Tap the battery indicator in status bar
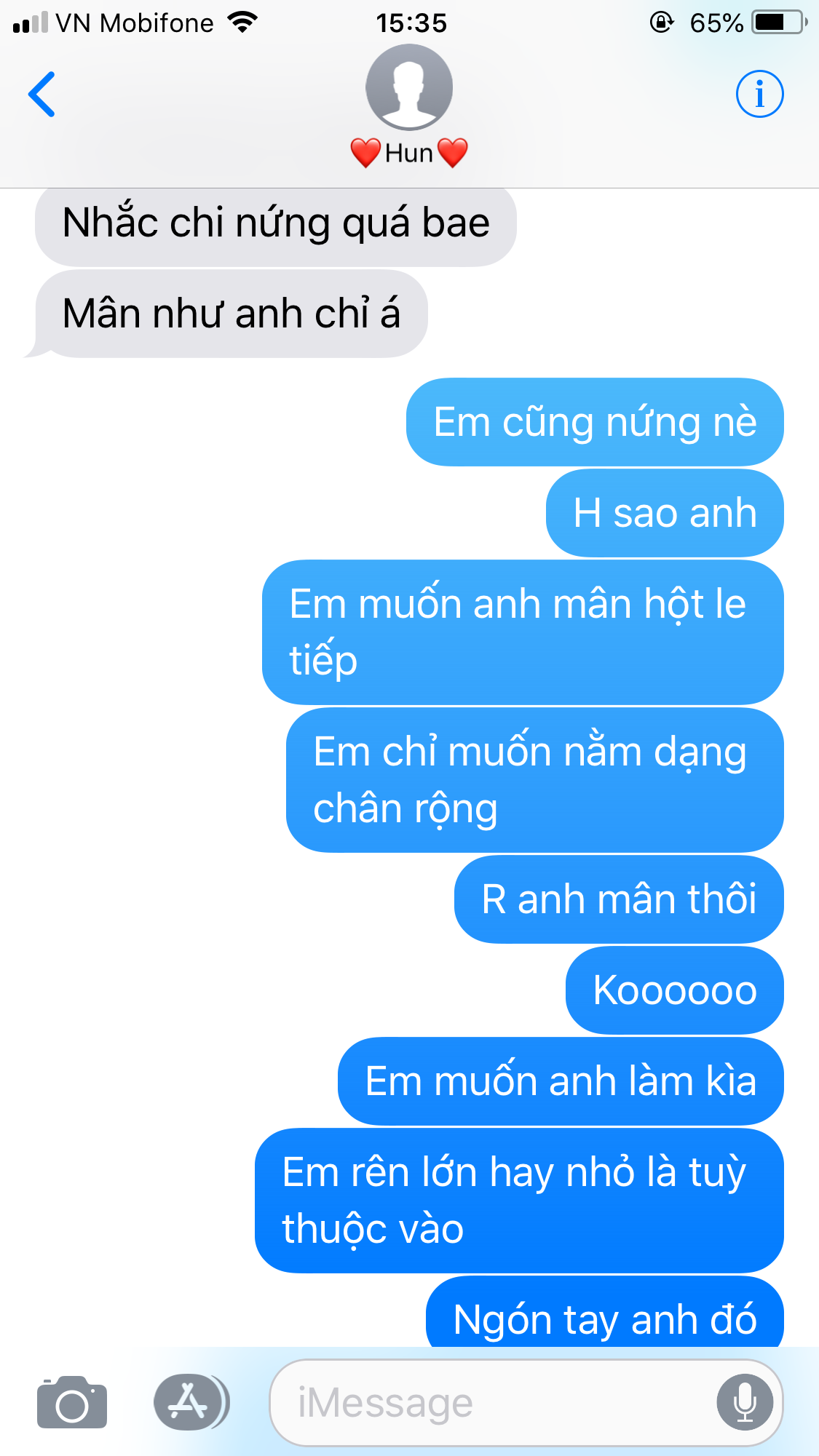This screenshot has width=819, height=1456. (x=780, y=23)
